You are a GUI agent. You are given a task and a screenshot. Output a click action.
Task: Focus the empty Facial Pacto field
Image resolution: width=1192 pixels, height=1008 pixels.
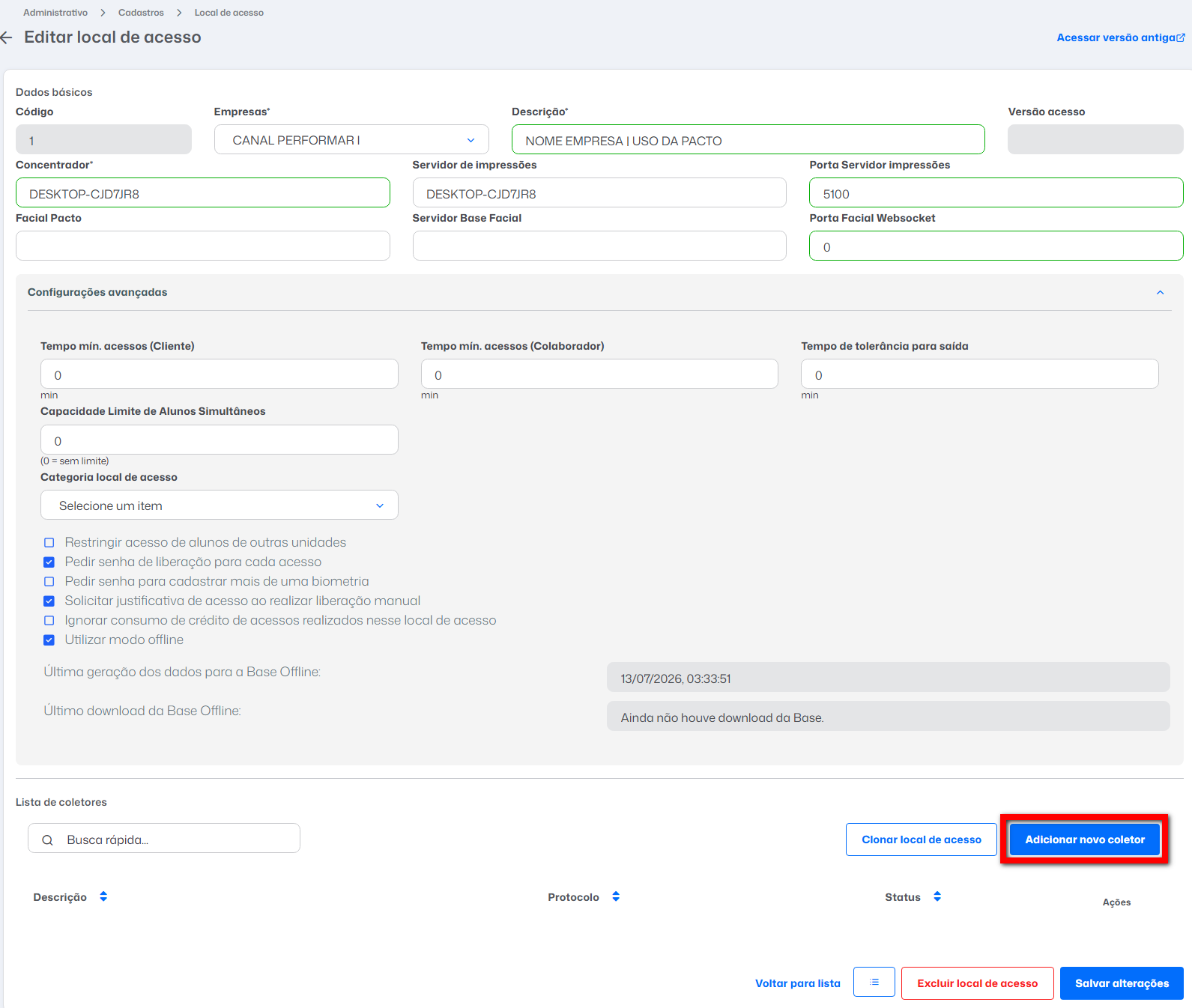tap(202, 246)
